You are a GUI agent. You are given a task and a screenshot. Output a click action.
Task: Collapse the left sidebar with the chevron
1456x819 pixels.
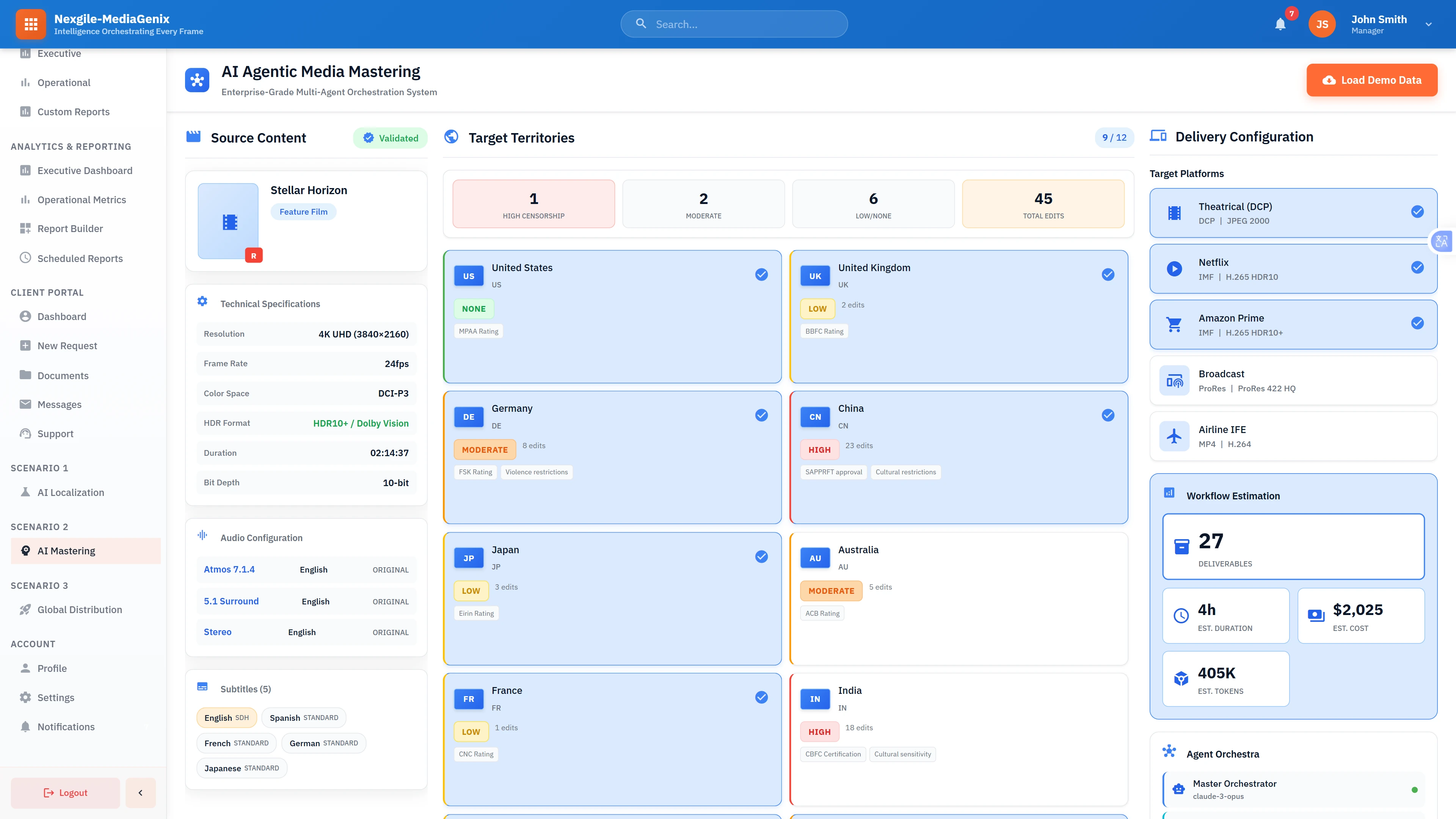coord(140,792)
